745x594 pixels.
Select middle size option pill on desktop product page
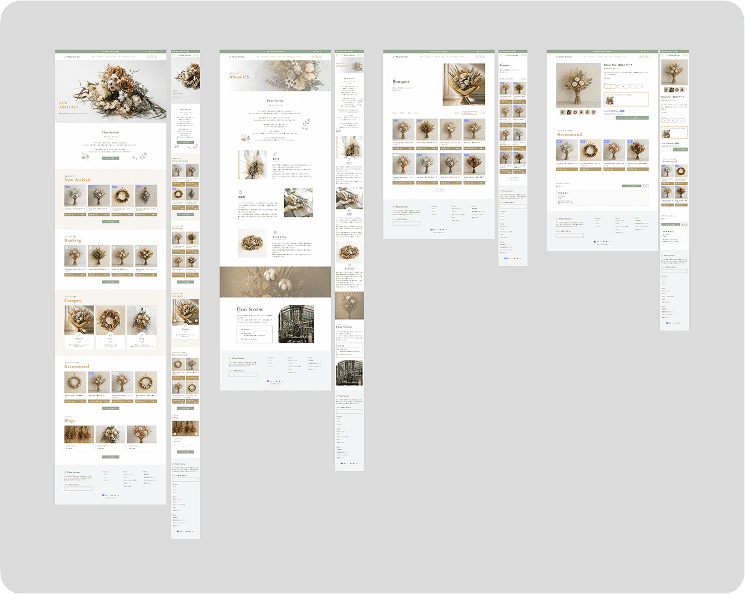click(623, 86)
